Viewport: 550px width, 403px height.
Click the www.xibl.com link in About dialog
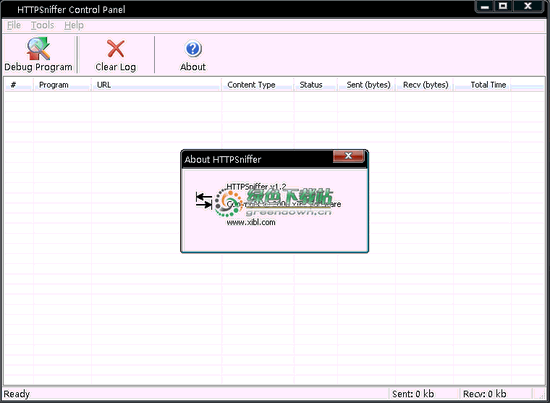(251, 222)
